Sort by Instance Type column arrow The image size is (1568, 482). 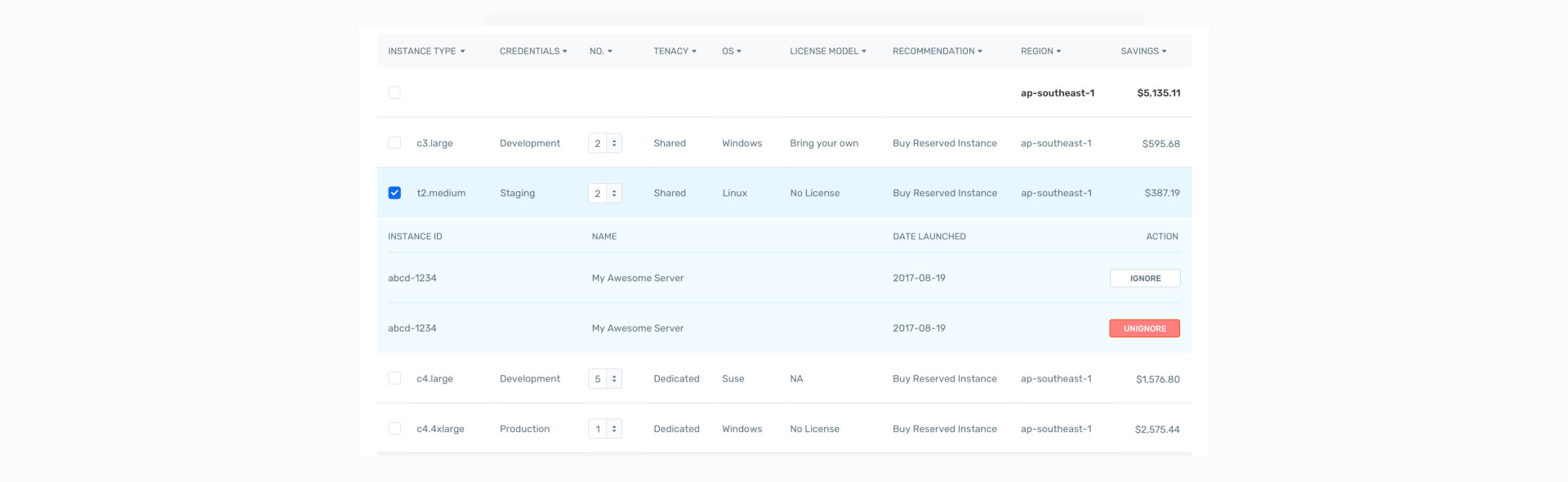462,51
